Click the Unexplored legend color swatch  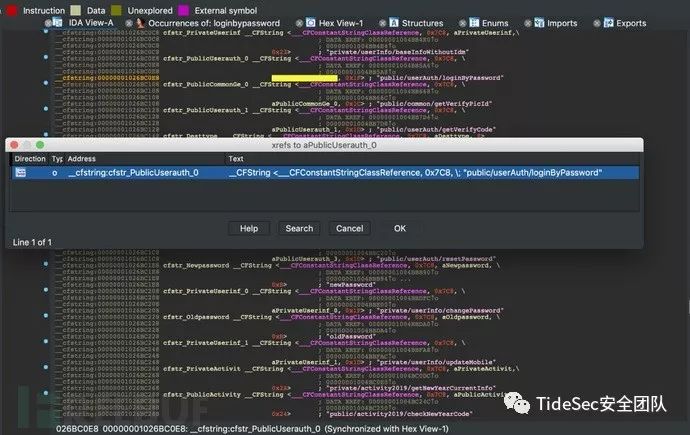tap(116, 10)
